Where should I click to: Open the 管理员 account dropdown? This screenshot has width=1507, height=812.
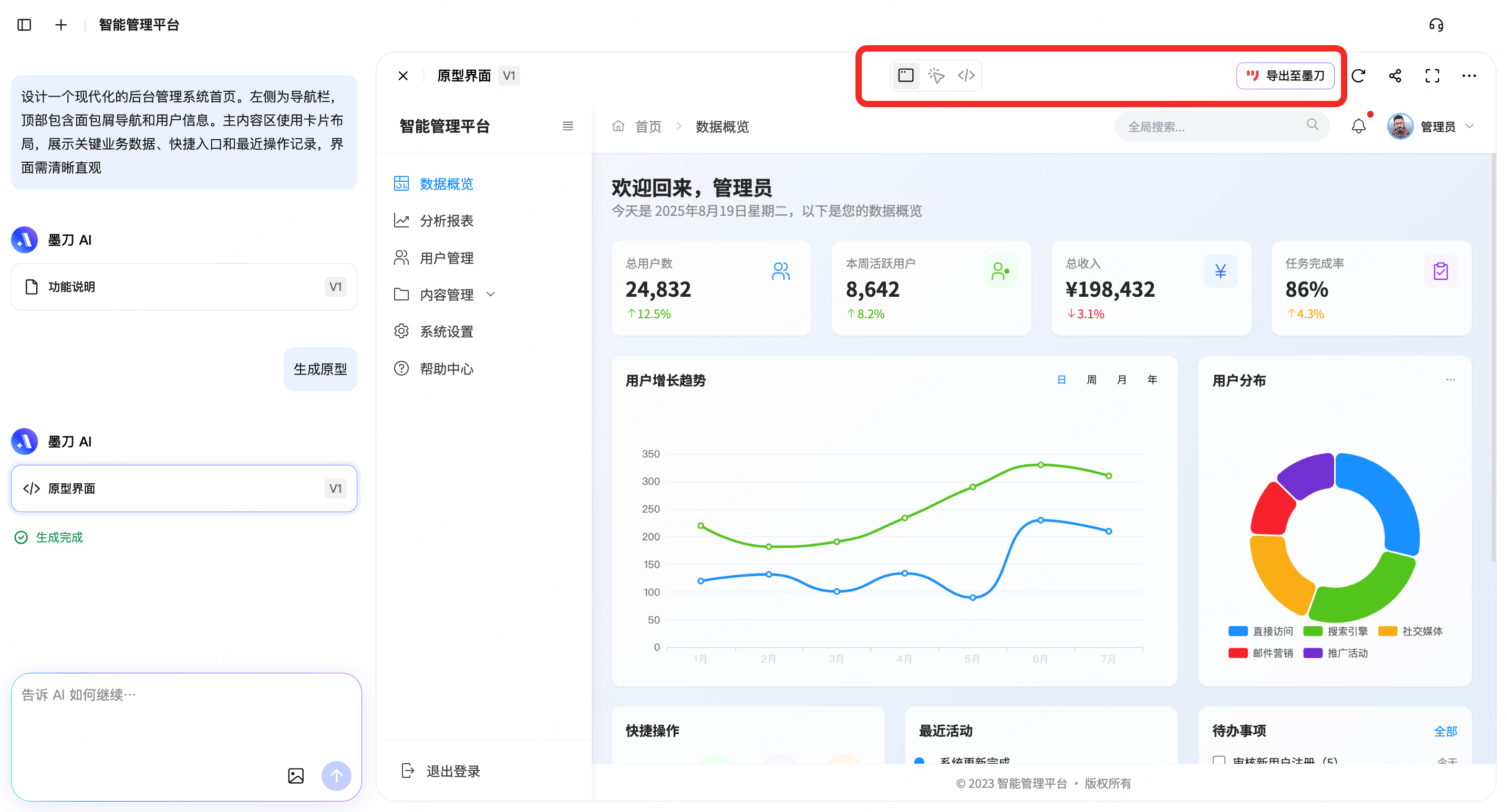coord(1446,126)
